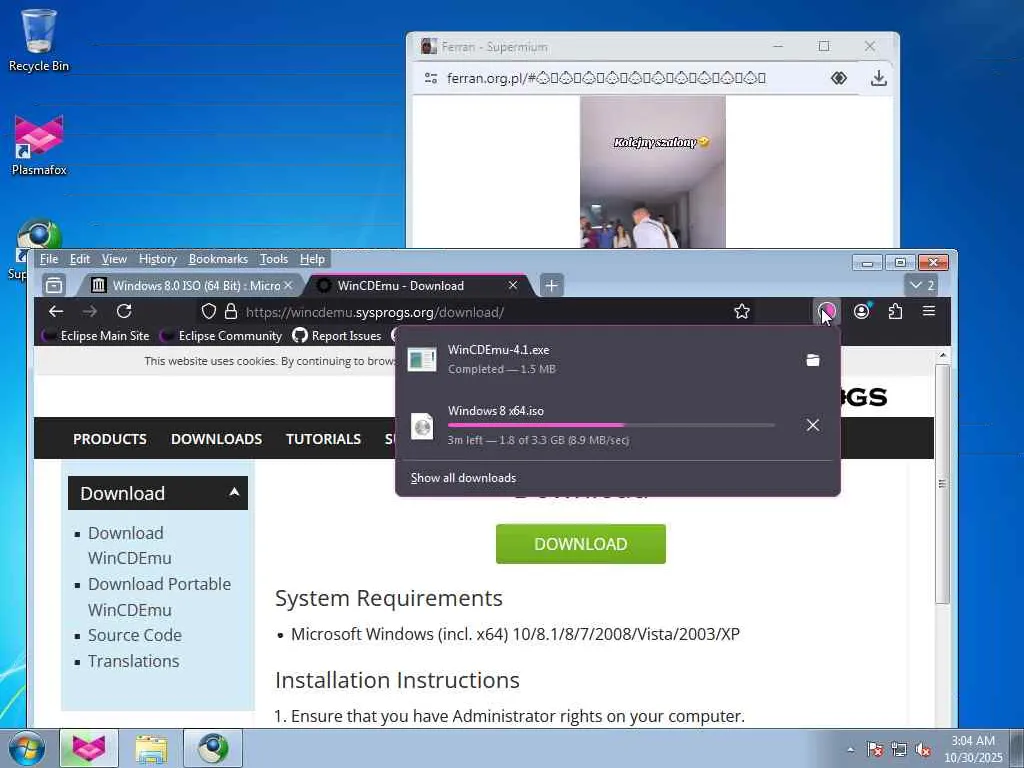
Task: Click Download WinCDEmu sidebar link
Action: 129,545
